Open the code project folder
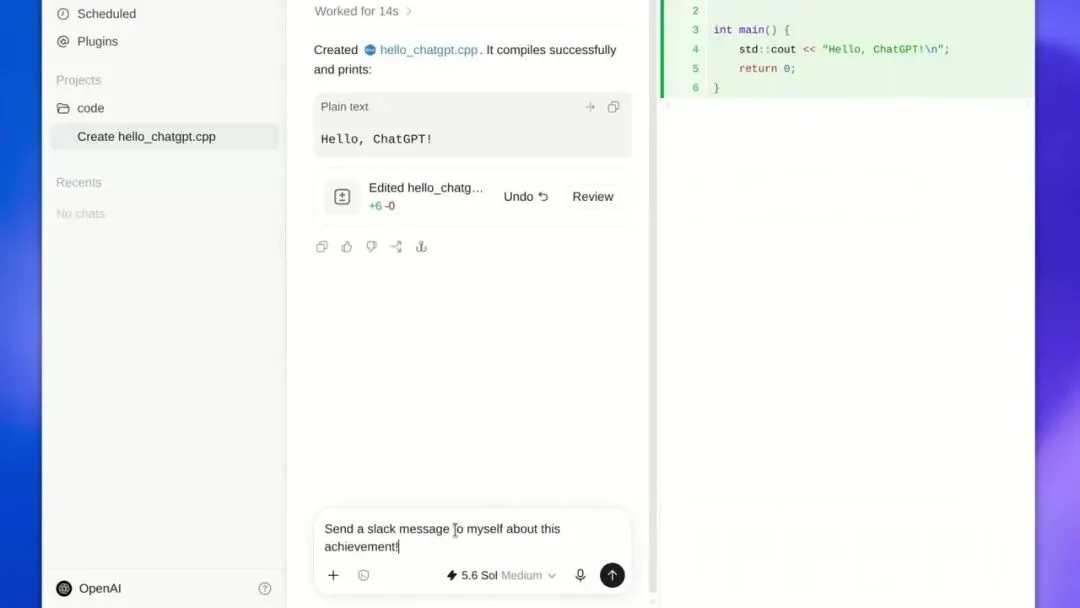 [x=90, y=108]
